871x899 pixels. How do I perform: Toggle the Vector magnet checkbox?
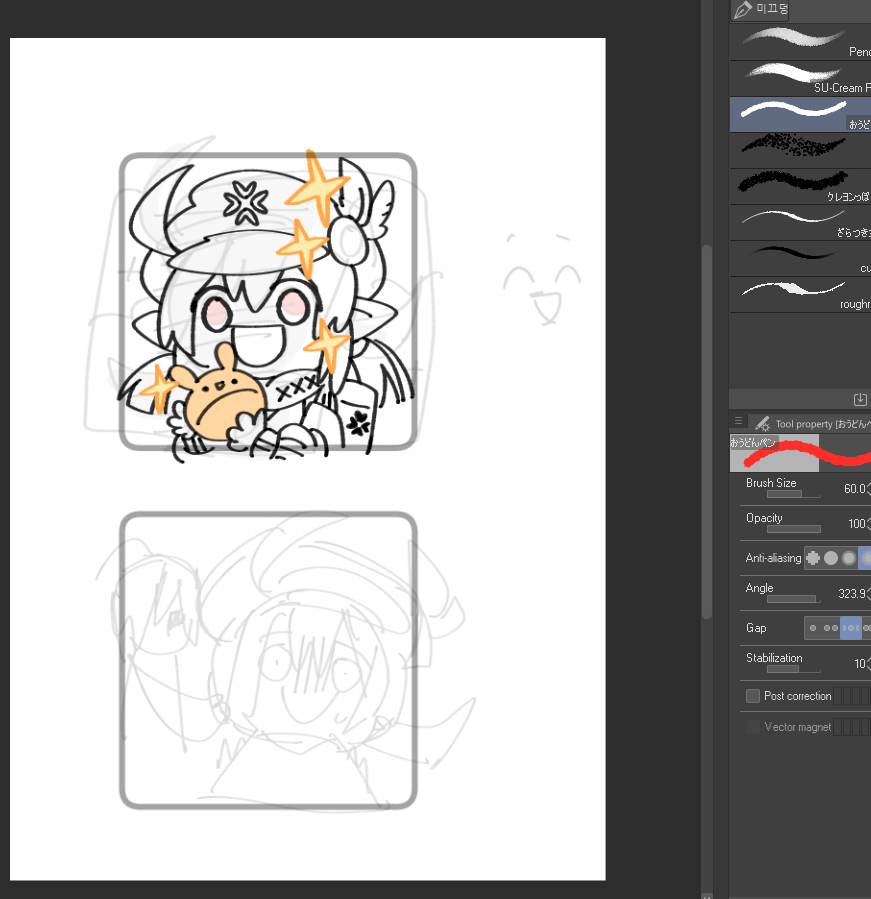753,727
